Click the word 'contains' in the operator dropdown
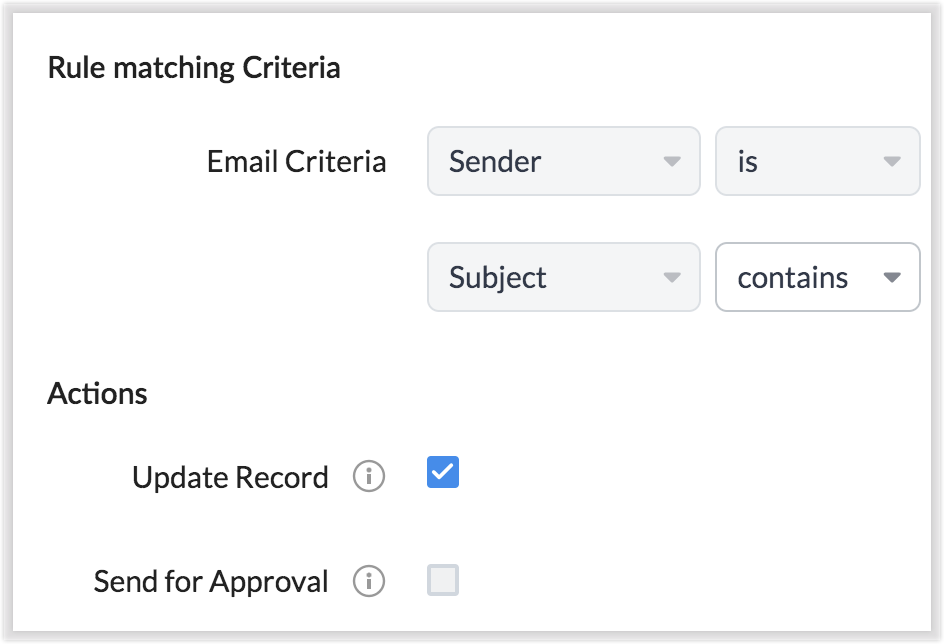944x644 pixels. click(x=792, y=277)
